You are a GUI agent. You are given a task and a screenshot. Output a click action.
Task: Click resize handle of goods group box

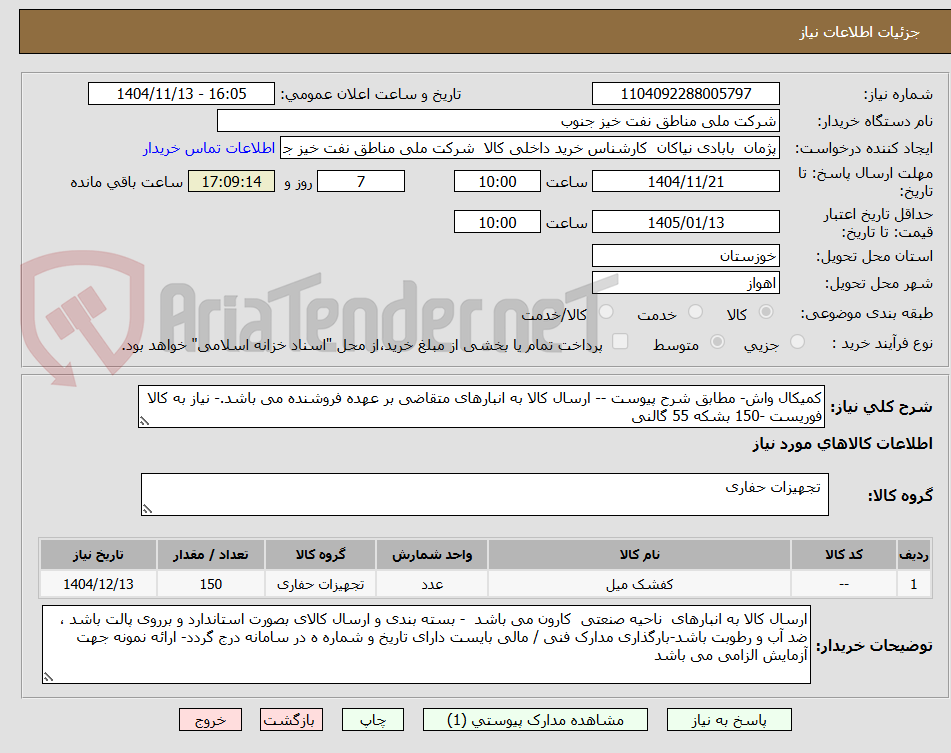(x=147, y=509)
